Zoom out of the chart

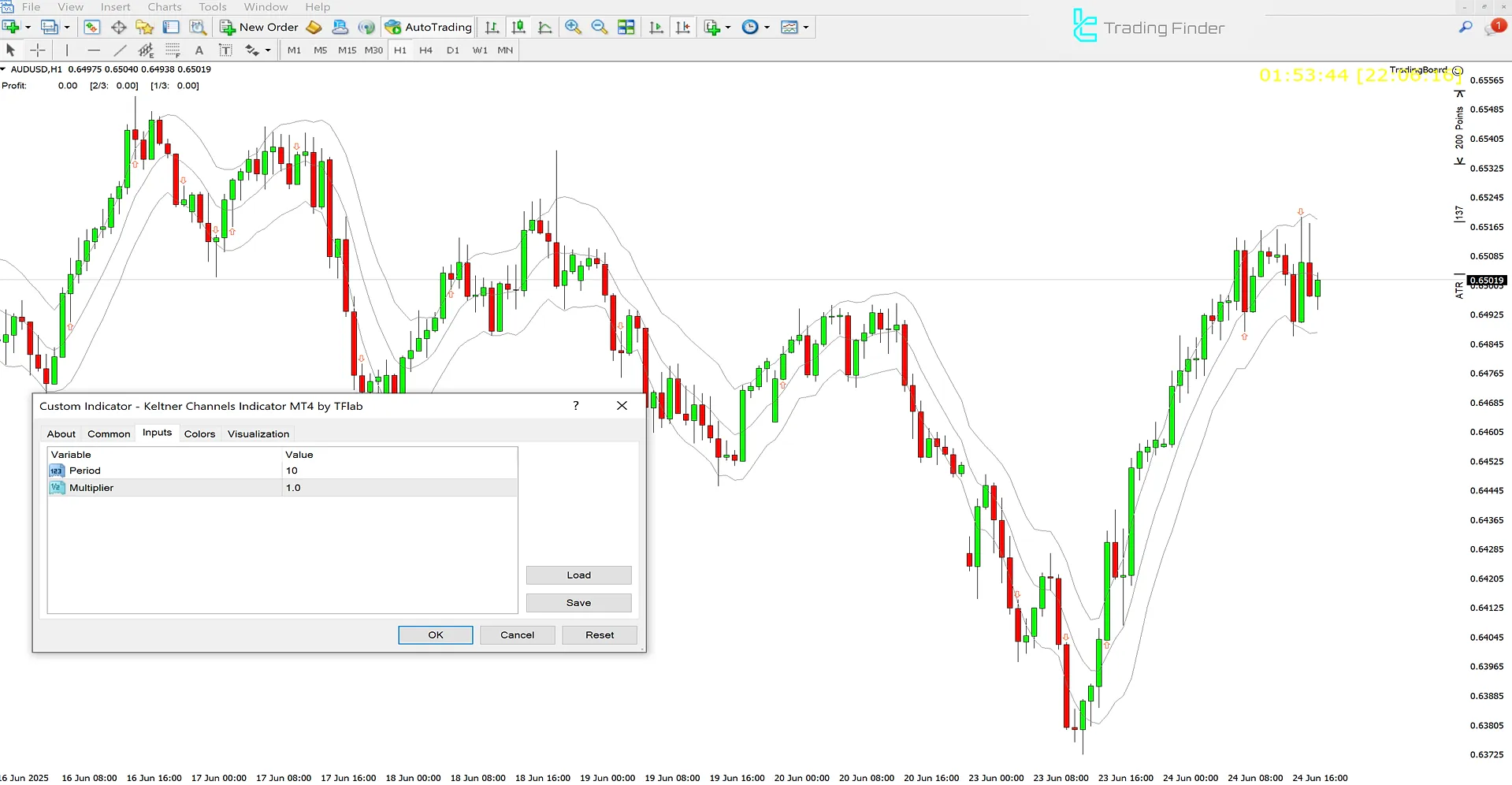point(599,27)
